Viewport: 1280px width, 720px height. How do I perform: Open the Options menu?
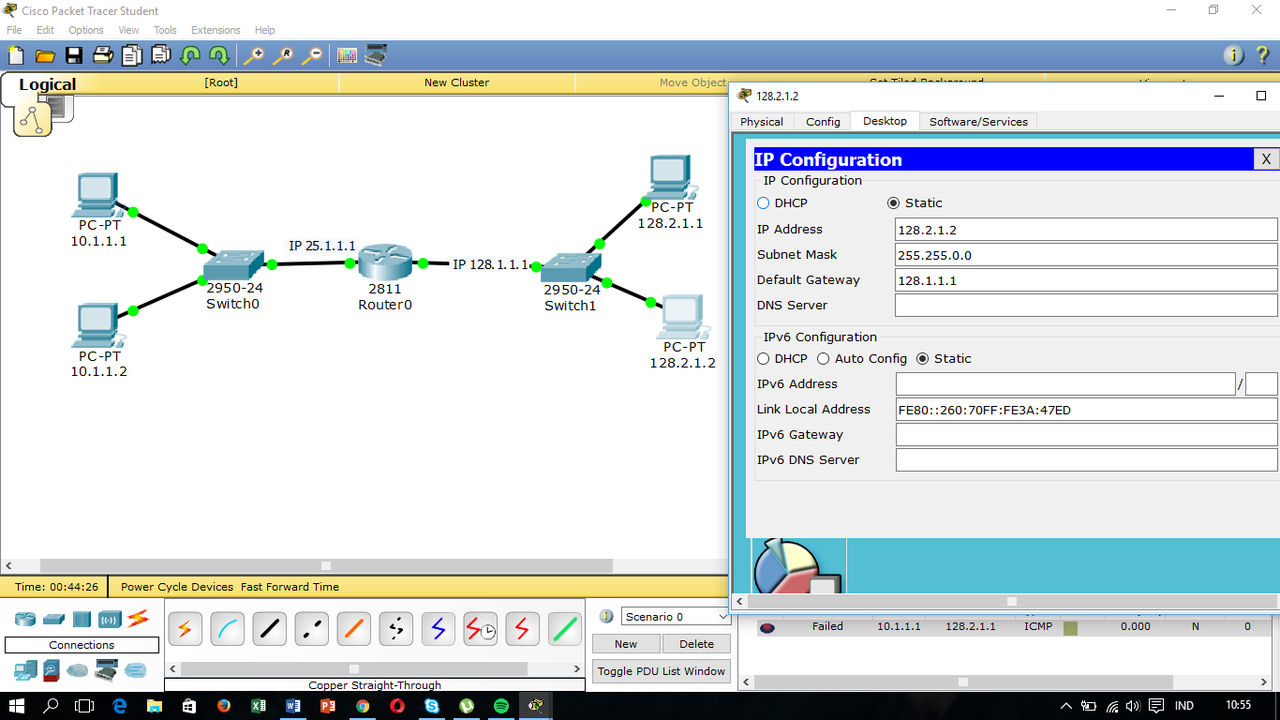tap(86, 30)
